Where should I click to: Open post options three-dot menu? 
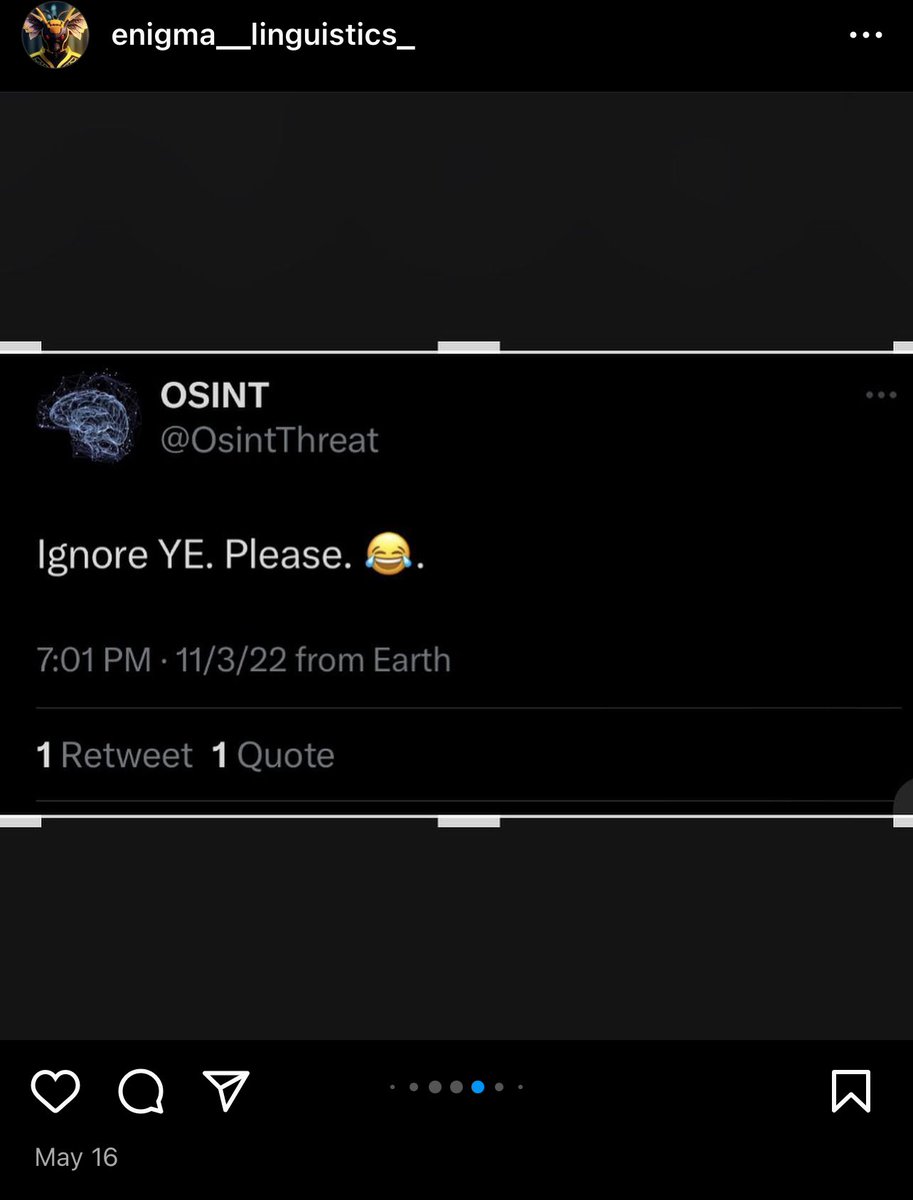(865, 34)
